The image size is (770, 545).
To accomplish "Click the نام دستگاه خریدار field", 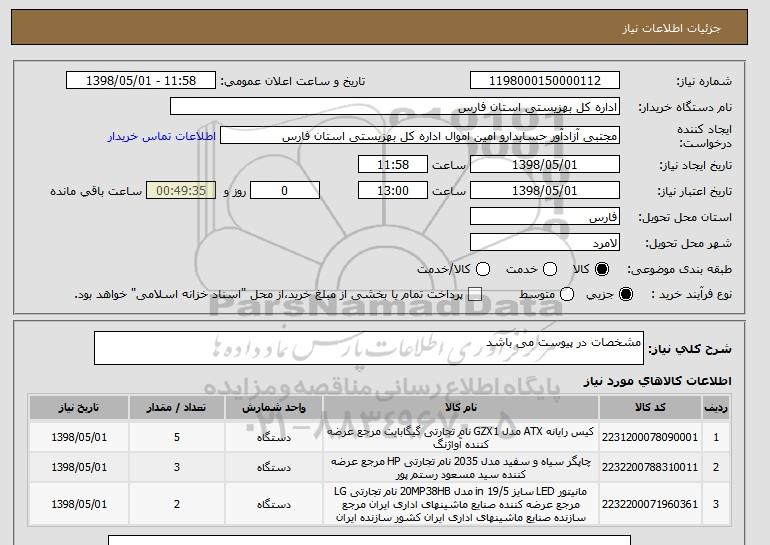I will click(395, 107).
